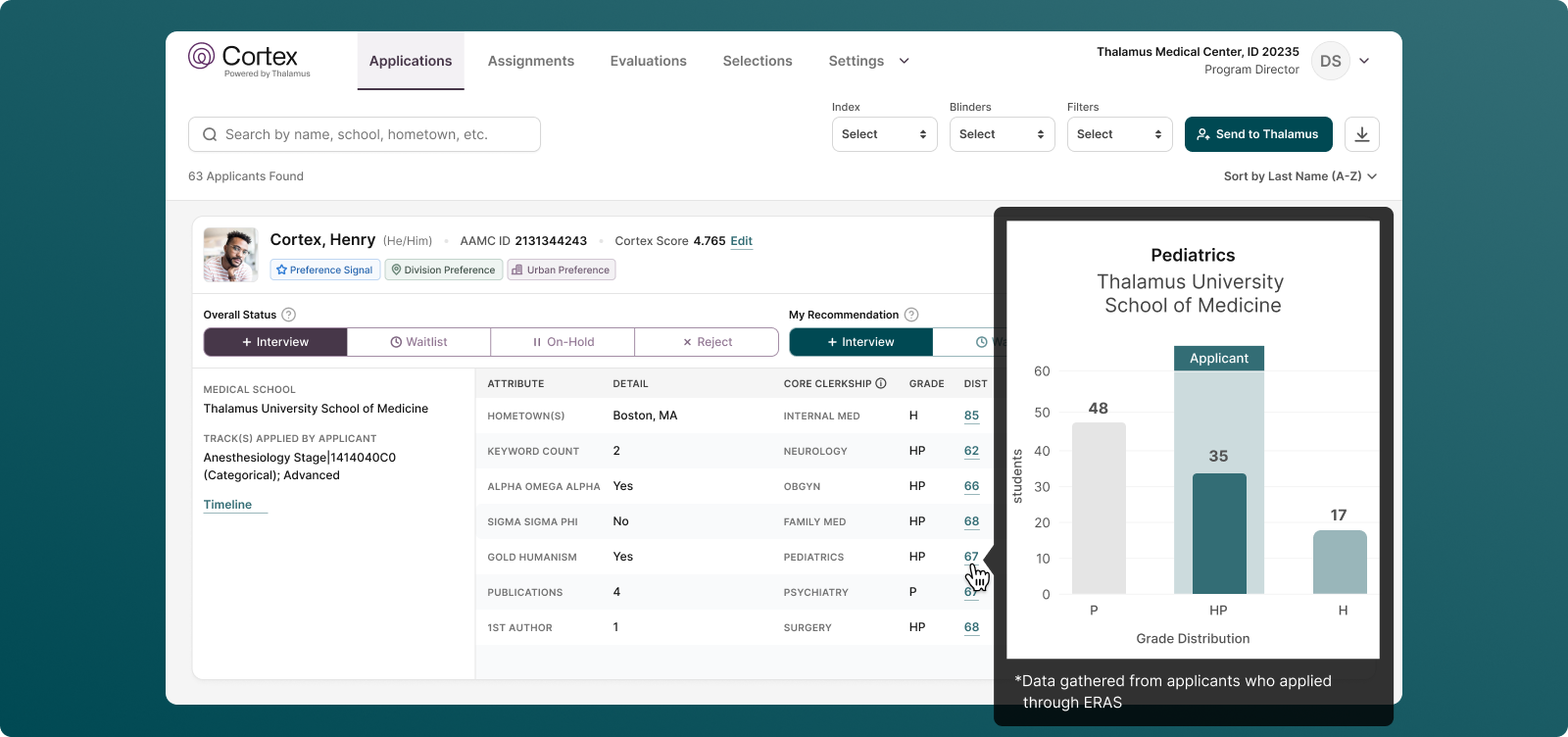Click the Cortex logo icon
The width and height of the screenshot is (1568, 737).
tap(202, 57)
